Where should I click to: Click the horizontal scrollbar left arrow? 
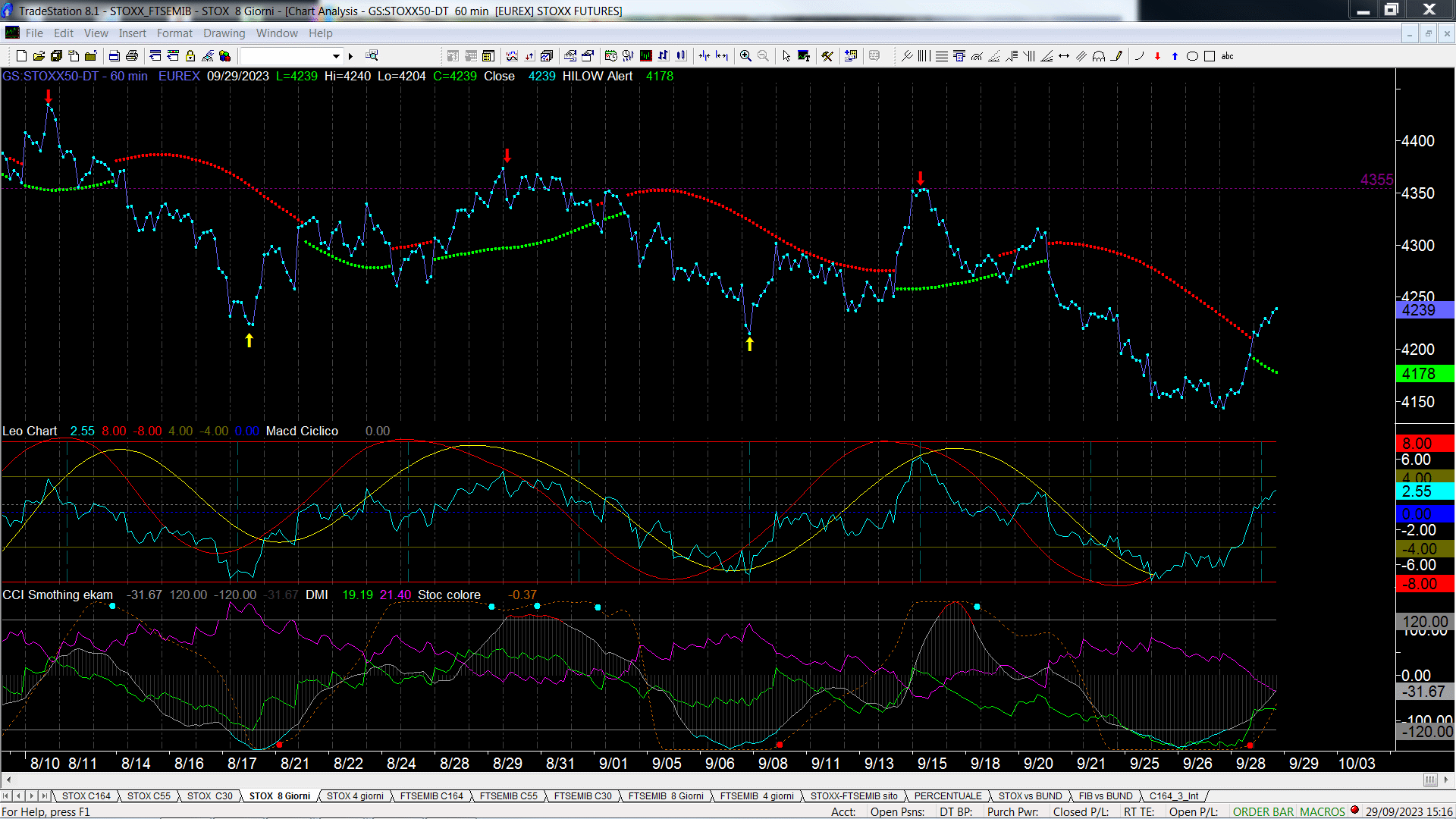tap(8, 780)
